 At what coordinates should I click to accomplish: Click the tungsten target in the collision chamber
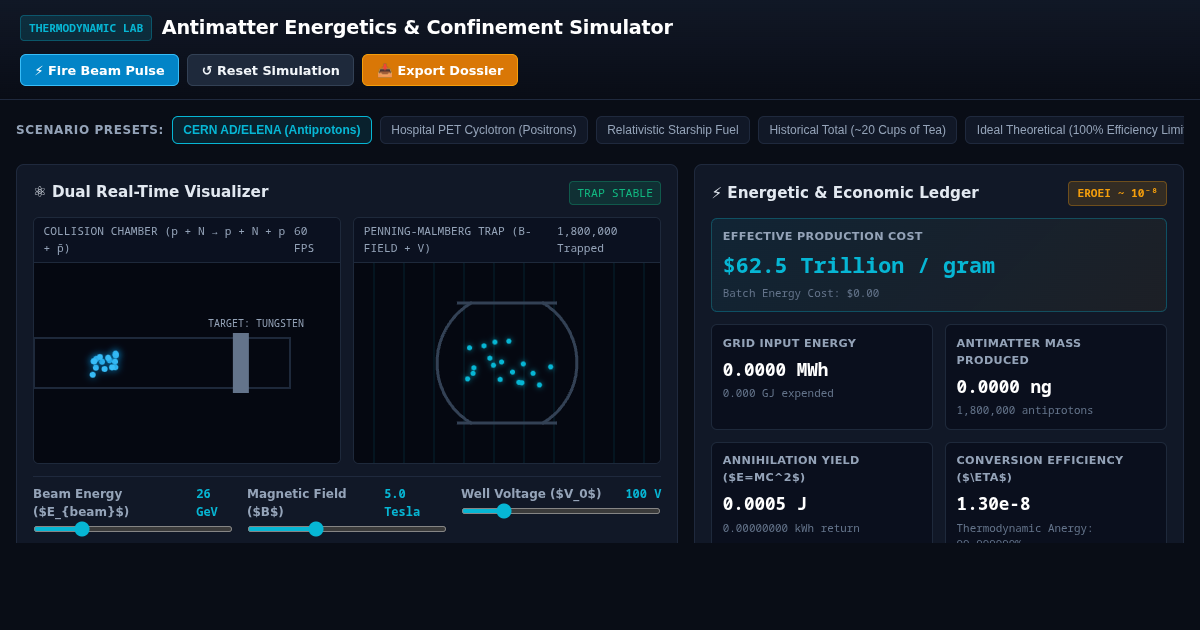pyautogui.click(x=241, y=363)
